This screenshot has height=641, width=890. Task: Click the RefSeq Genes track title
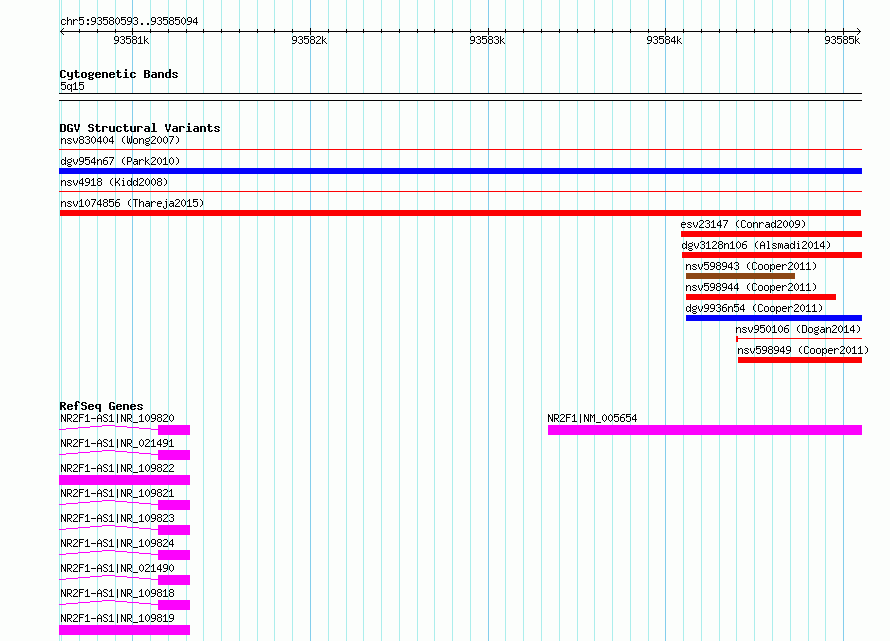click(101, 406)
